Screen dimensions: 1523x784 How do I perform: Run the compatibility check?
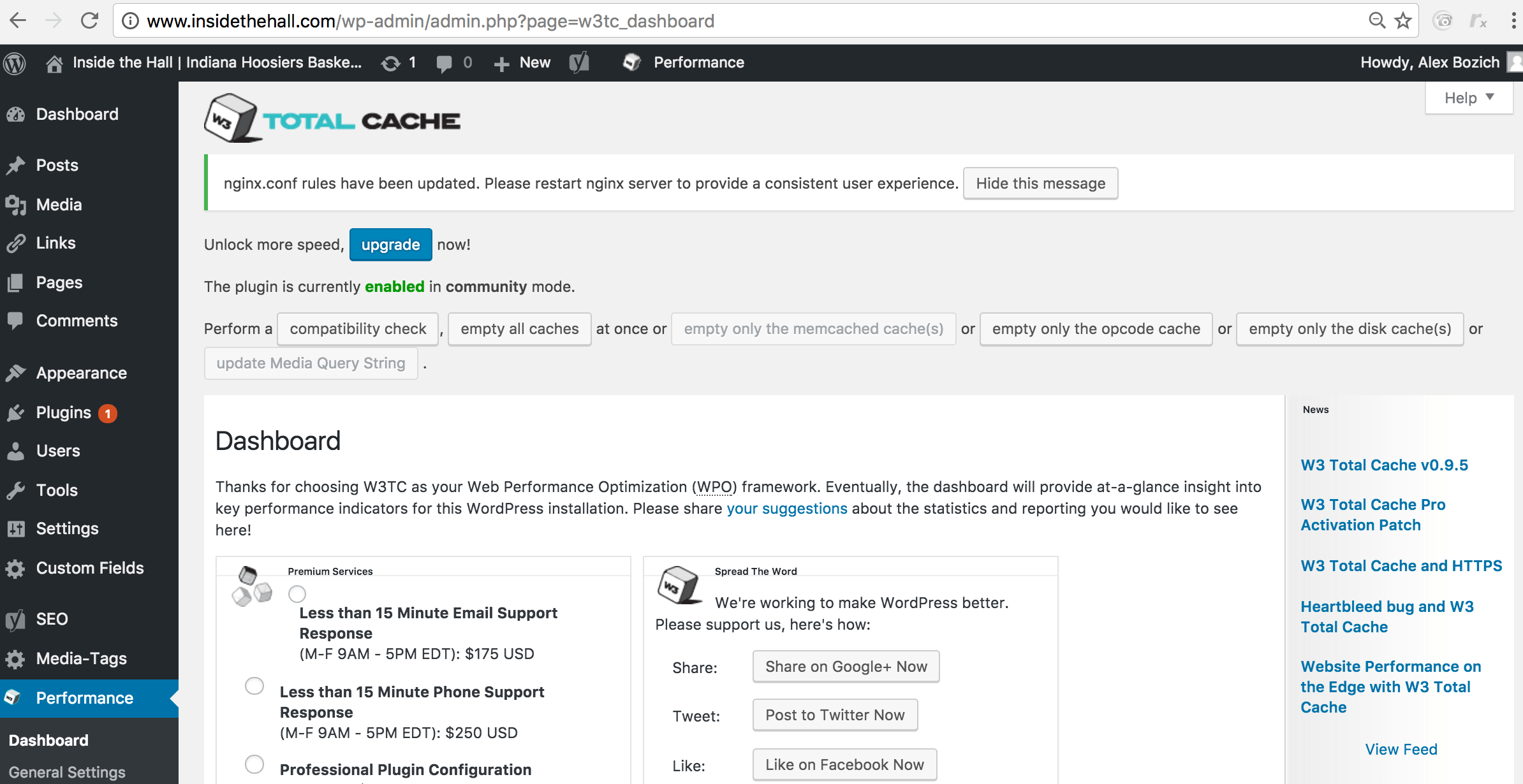click(x=358, y=329)
